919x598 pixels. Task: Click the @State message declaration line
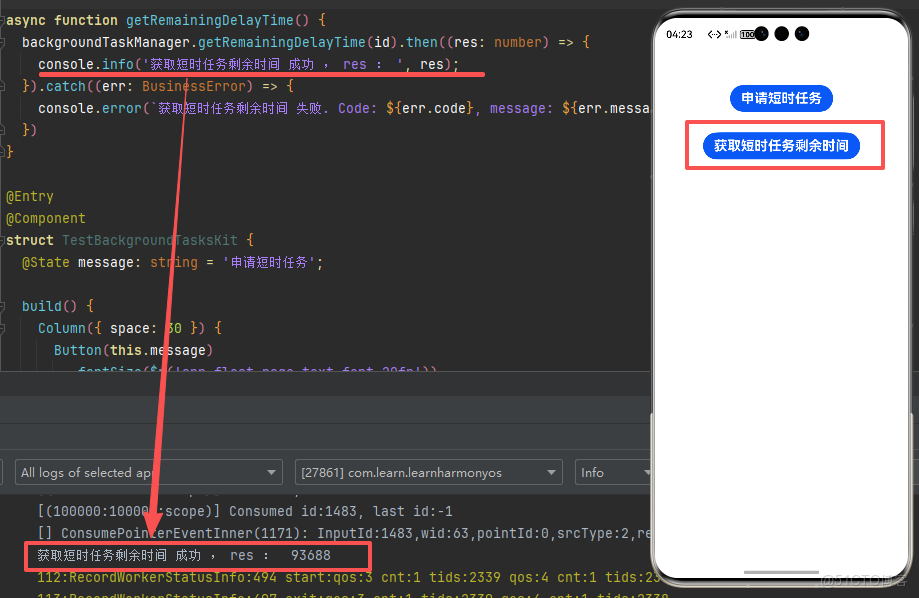point(172,262)
